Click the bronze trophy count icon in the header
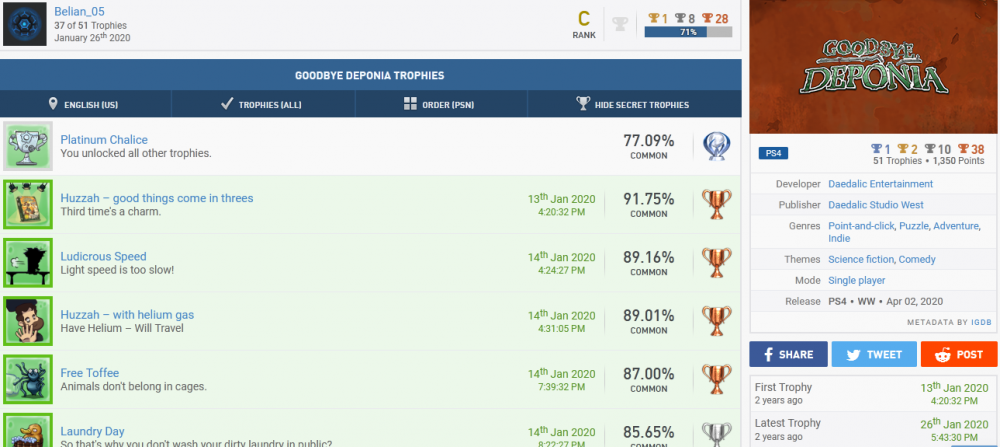Viewport: 1000px width, 447px height. 707,18
